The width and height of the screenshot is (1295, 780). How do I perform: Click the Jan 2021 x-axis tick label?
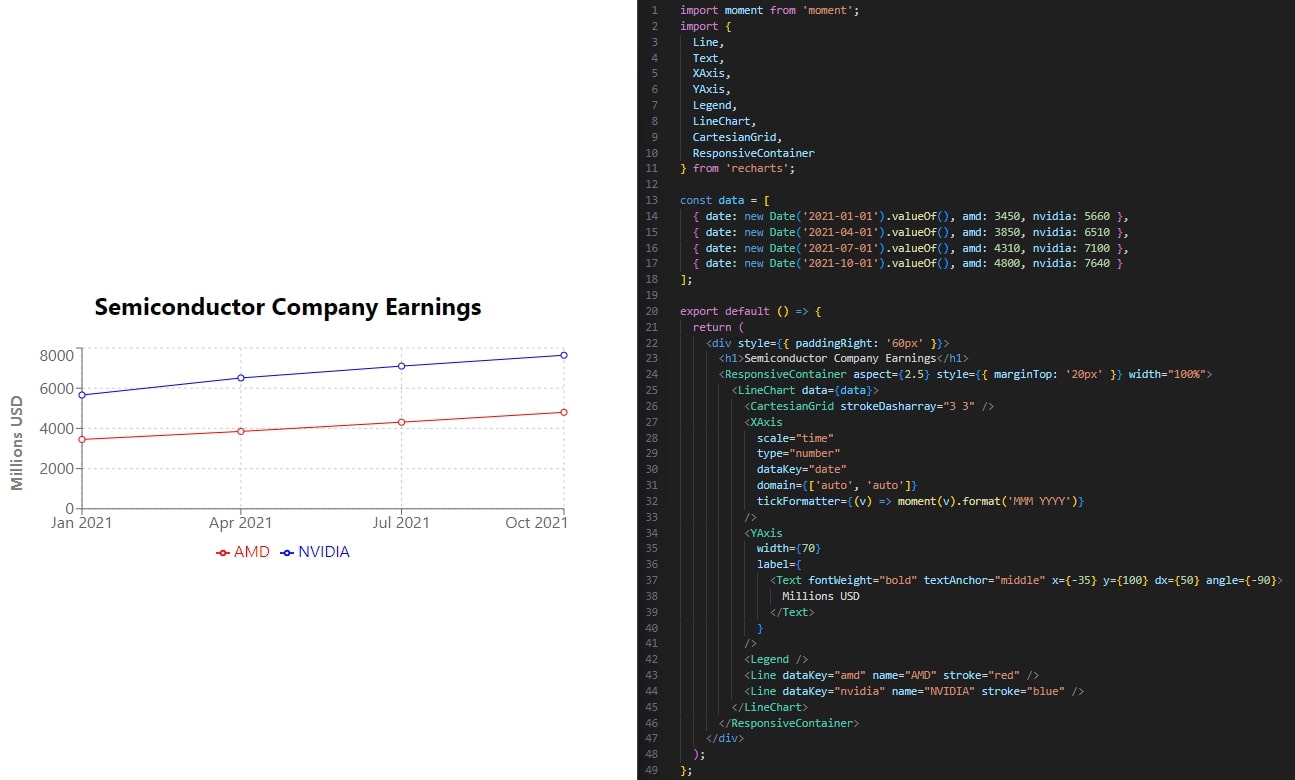click(x=82, y=523)
